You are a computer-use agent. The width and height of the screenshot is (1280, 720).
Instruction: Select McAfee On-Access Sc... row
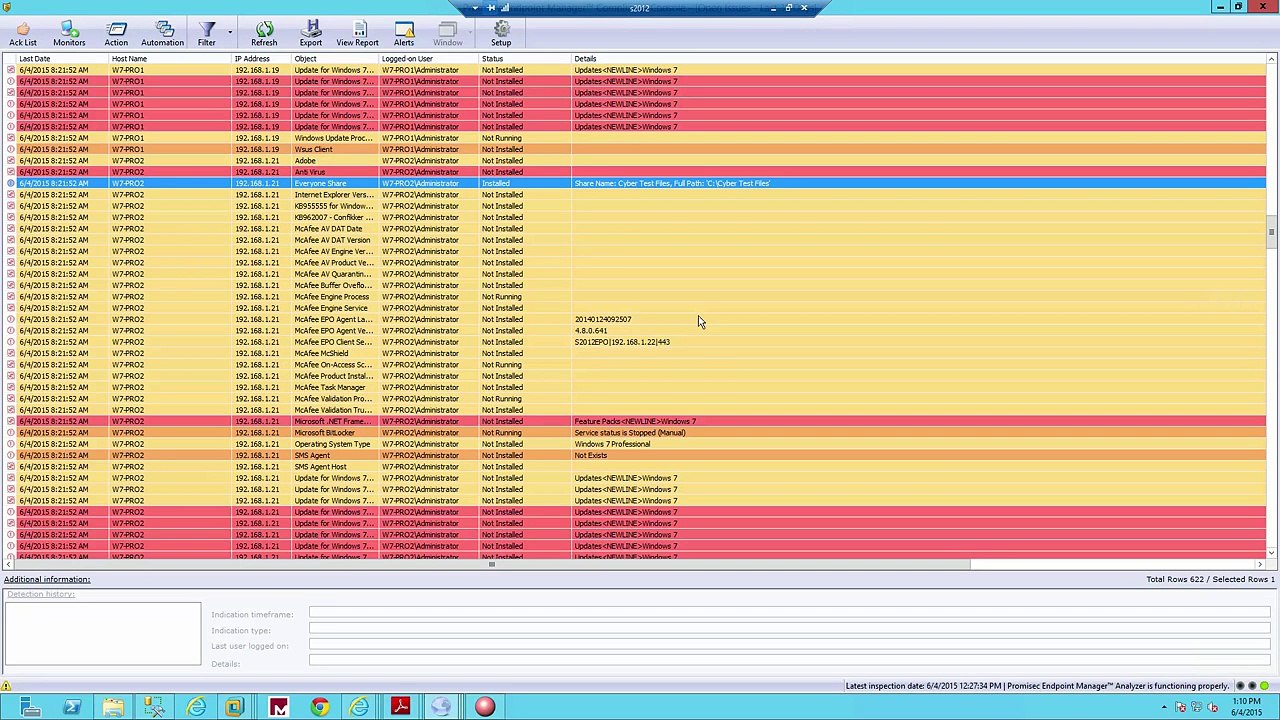click(636, 365)
